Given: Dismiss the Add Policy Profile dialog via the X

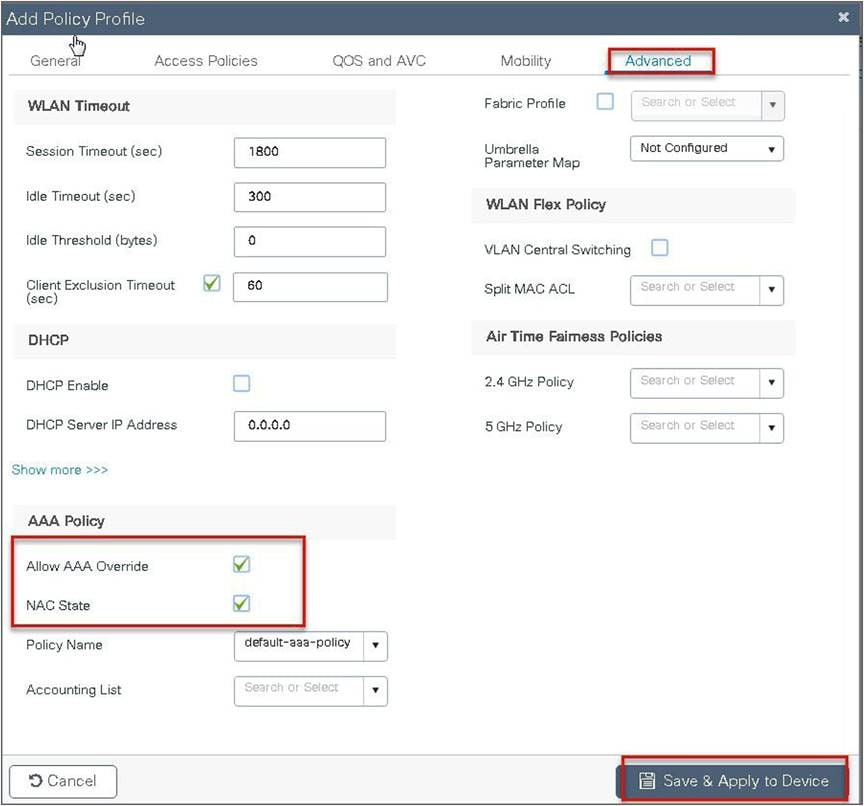Looking at the screenshot, I should tap(843, 16).
